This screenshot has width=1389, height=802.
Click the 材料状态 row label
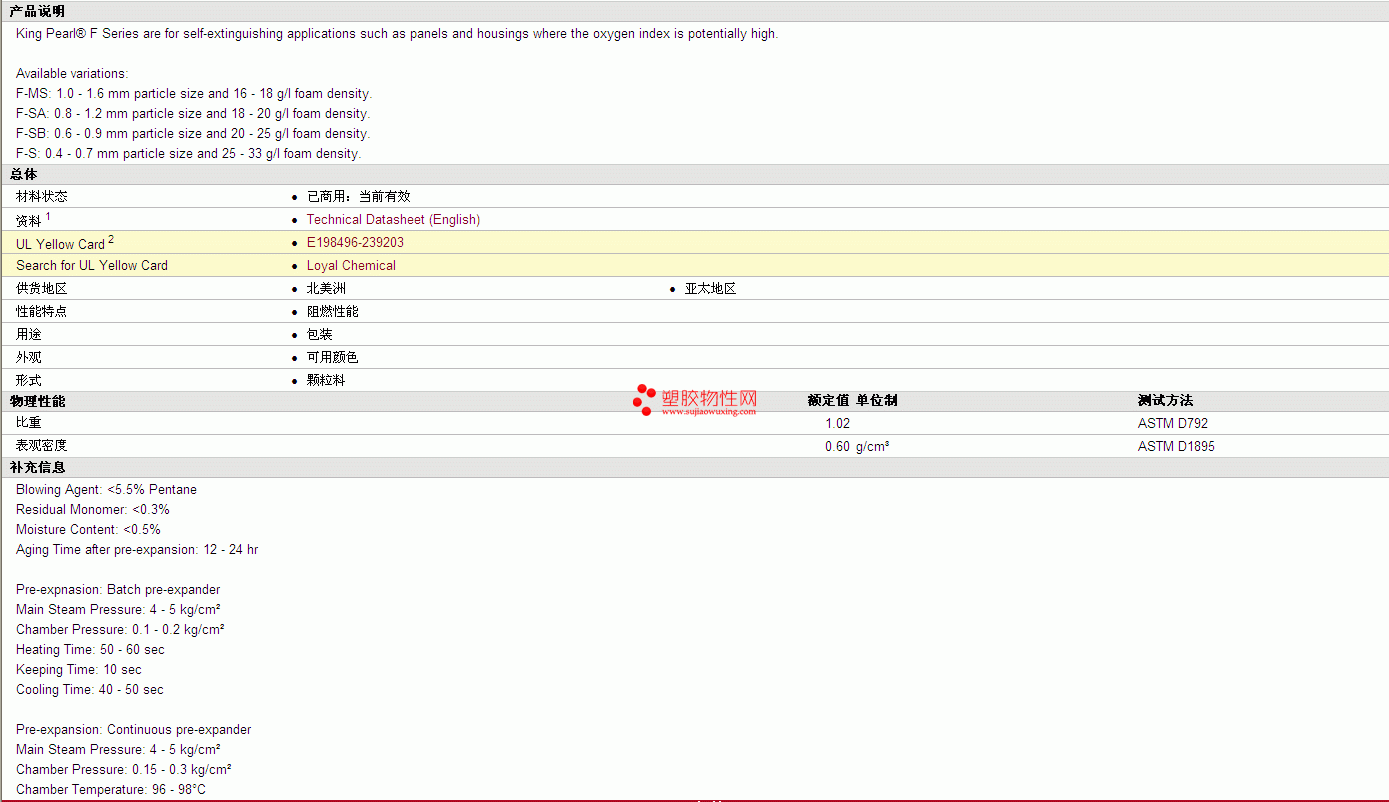point(42,196)
